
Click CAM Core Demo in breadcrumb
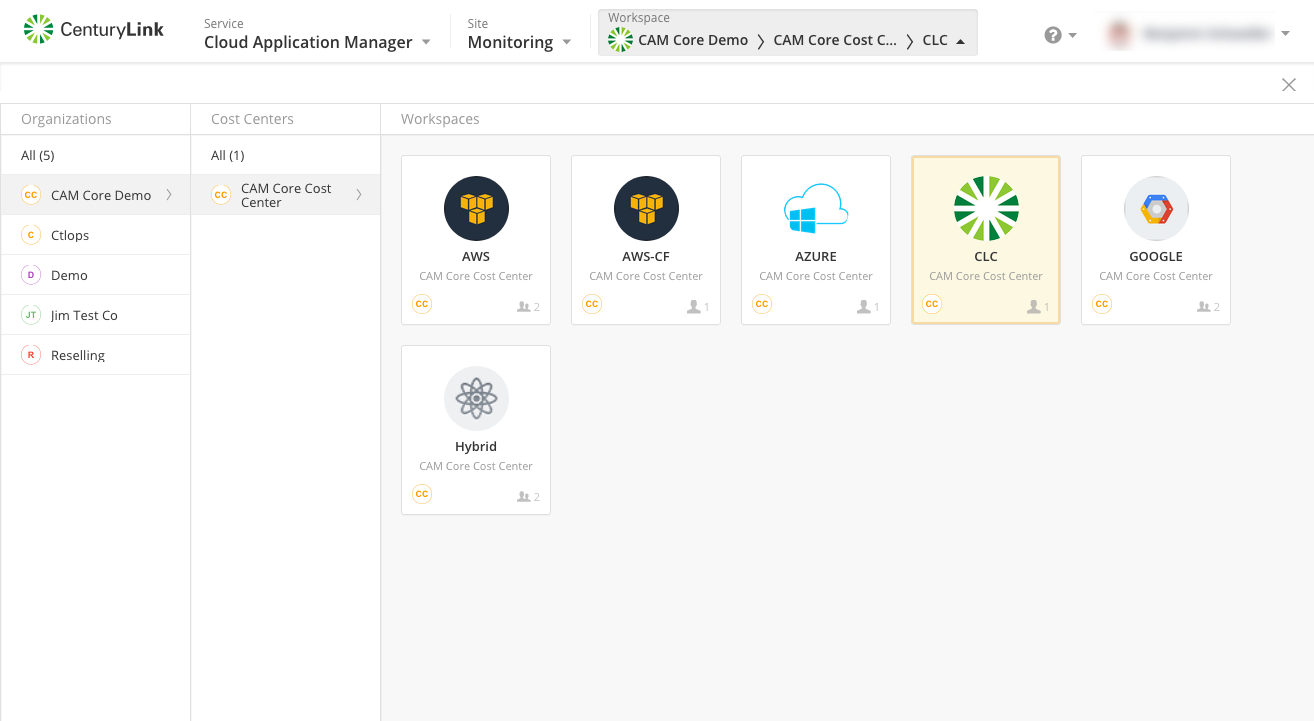click(x=693, y=41)
